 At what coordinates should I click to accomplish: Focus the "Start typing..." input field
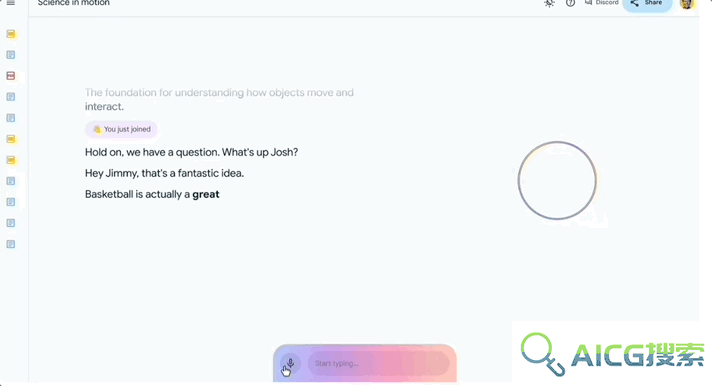(x=379, y=363)
